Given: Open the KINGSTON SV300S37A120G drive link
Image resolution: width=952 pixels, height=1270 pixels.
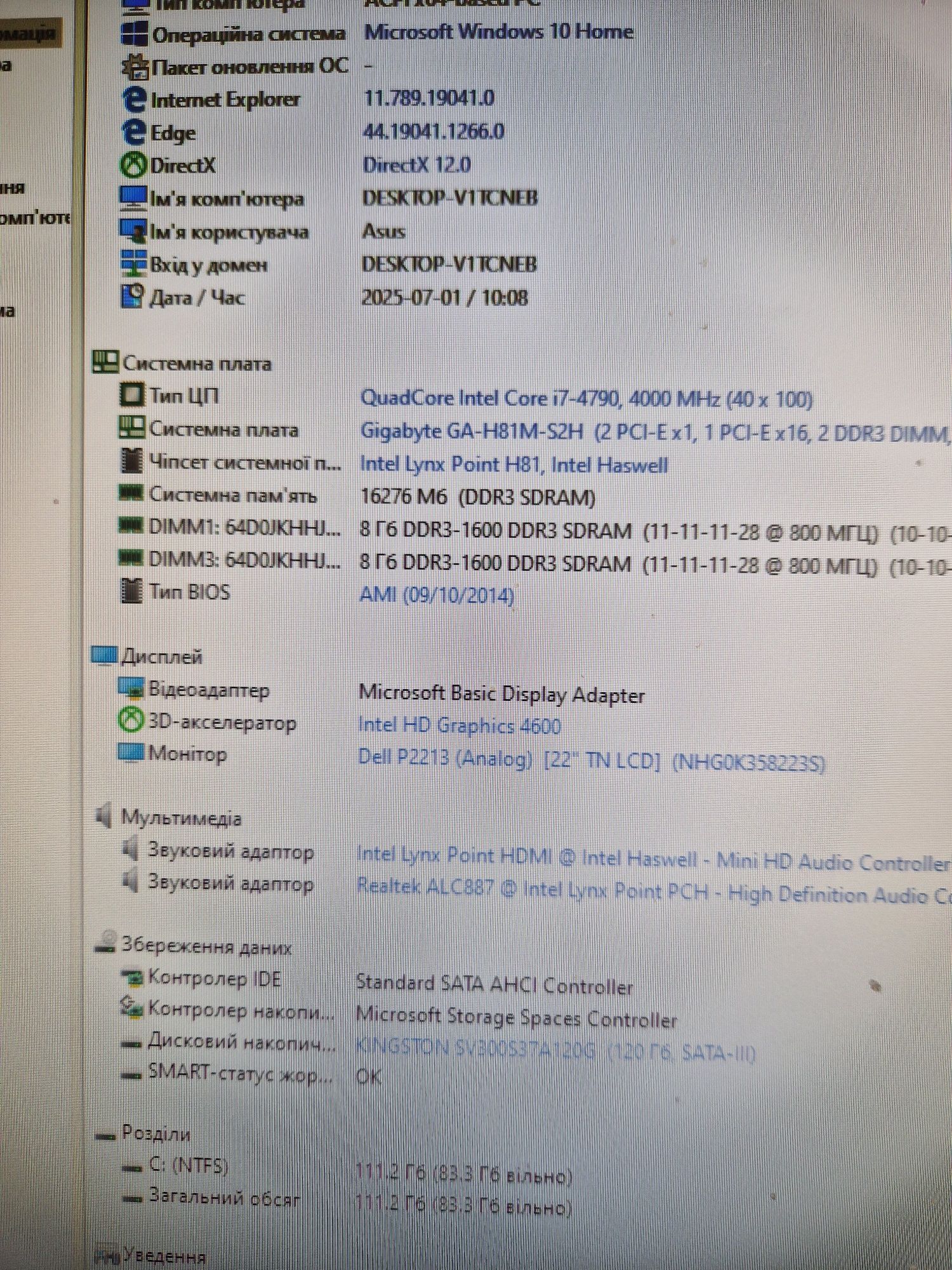Looking at the screenshot, I should (555, 1050).
